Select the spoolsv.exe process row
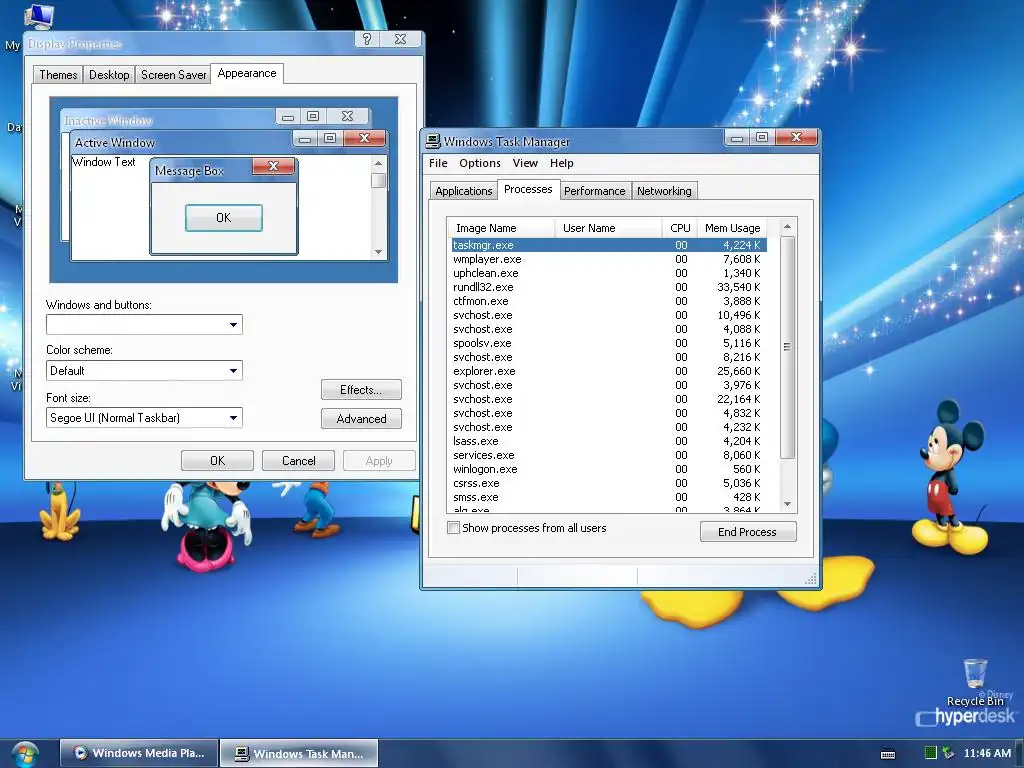 click(609, 343)
